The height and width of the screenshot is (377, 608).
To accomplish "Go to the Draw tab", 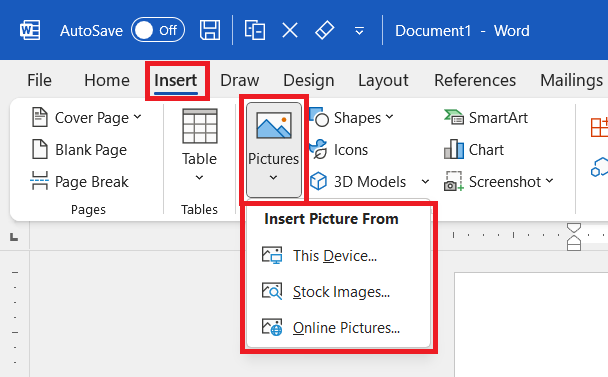I will [240, 80].
